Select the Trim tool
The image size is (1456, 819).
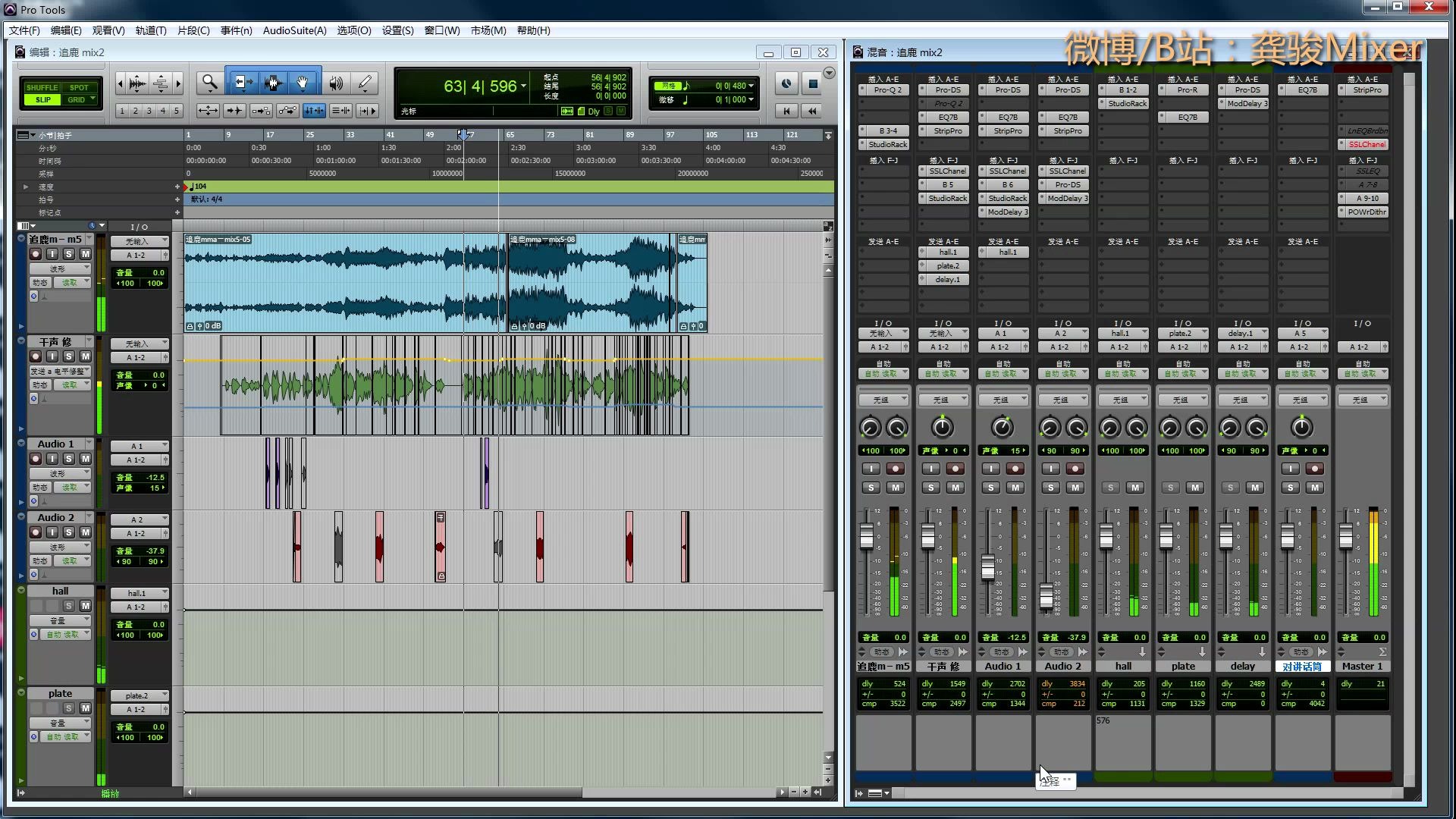pos(243,83)
